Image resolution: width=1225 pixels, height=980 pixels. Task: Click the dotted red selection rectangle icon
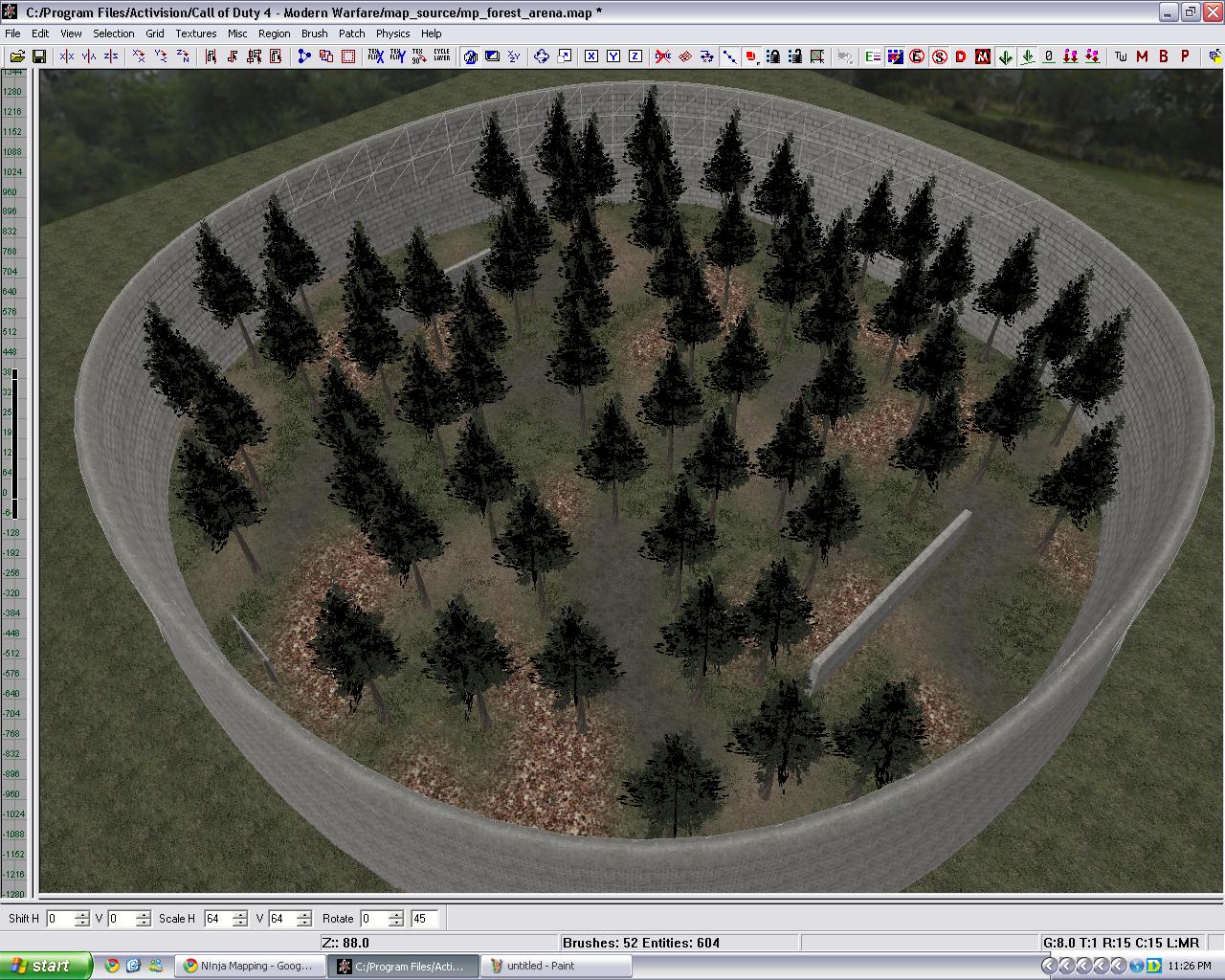(x=348, y=56)
